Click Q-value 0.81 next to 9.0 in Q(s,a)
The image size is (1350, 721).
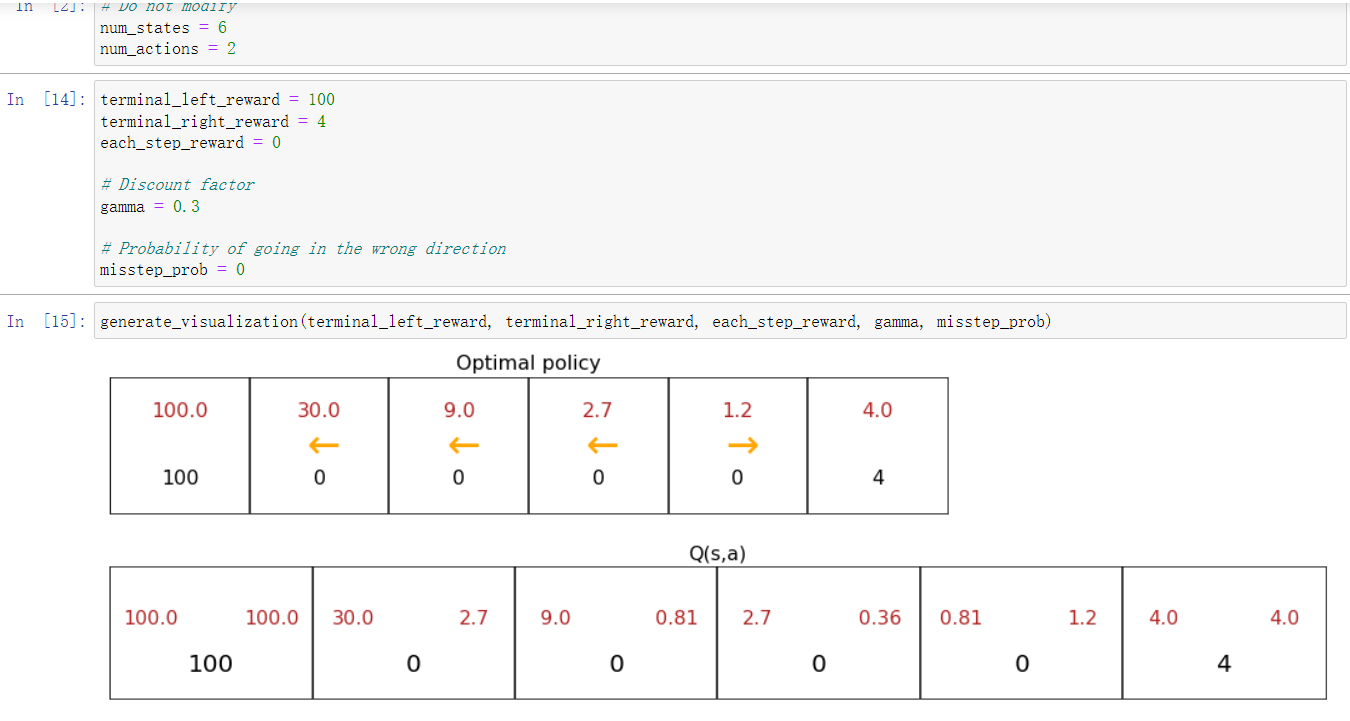tap(676, 617)
